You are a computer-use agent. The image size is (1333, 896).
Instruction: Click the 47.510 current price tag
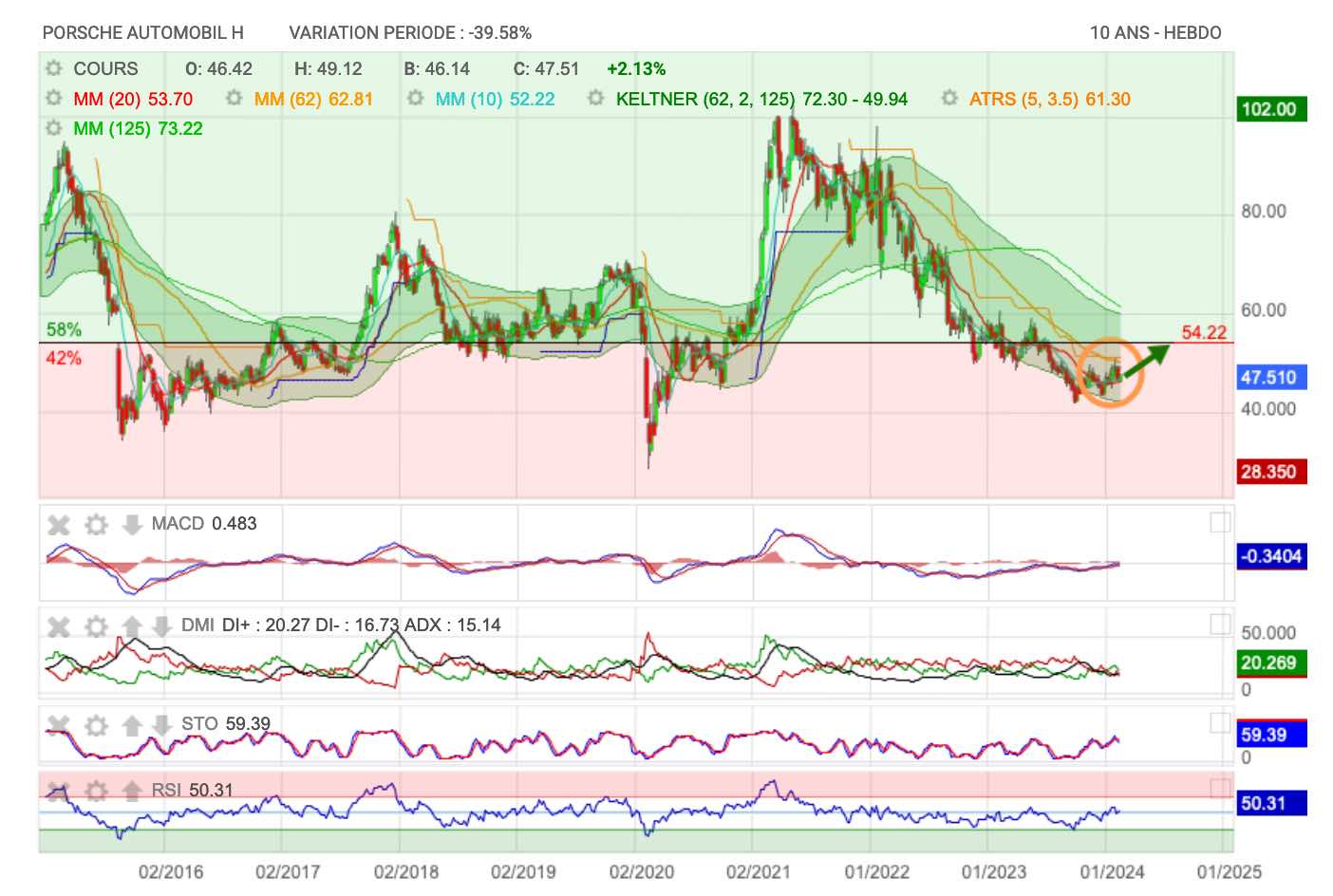click(1271, 378)
